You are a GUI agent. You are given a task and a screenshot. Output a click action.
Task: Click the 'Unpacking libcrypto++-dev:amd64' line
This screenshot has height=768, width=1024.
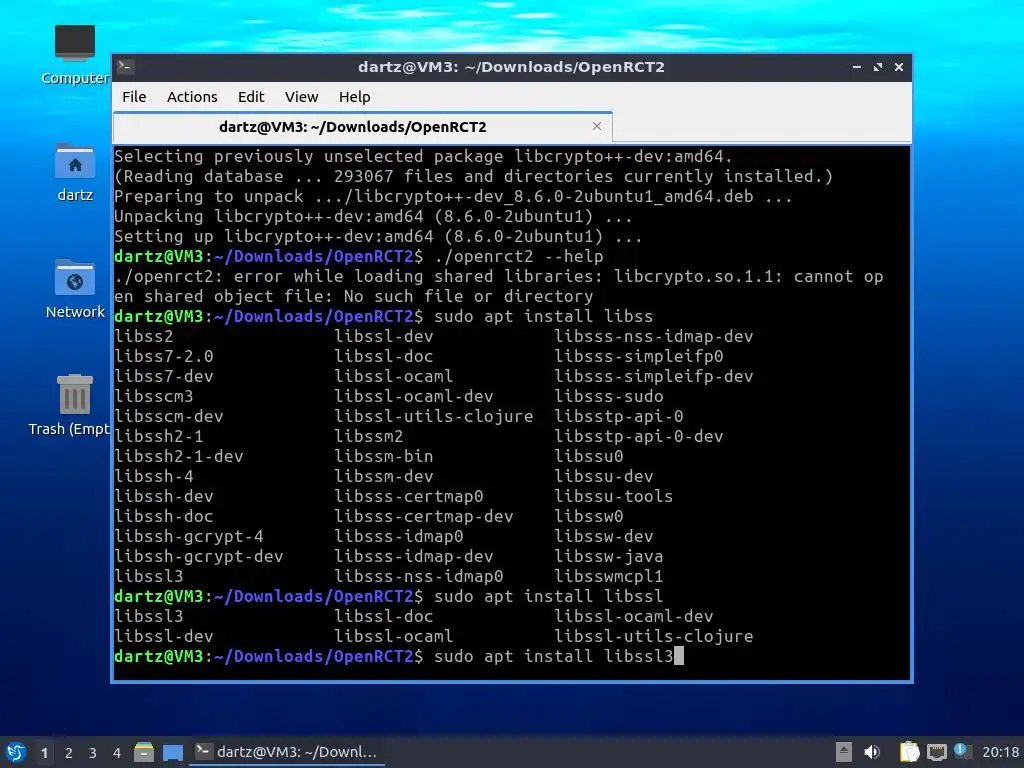373,216
